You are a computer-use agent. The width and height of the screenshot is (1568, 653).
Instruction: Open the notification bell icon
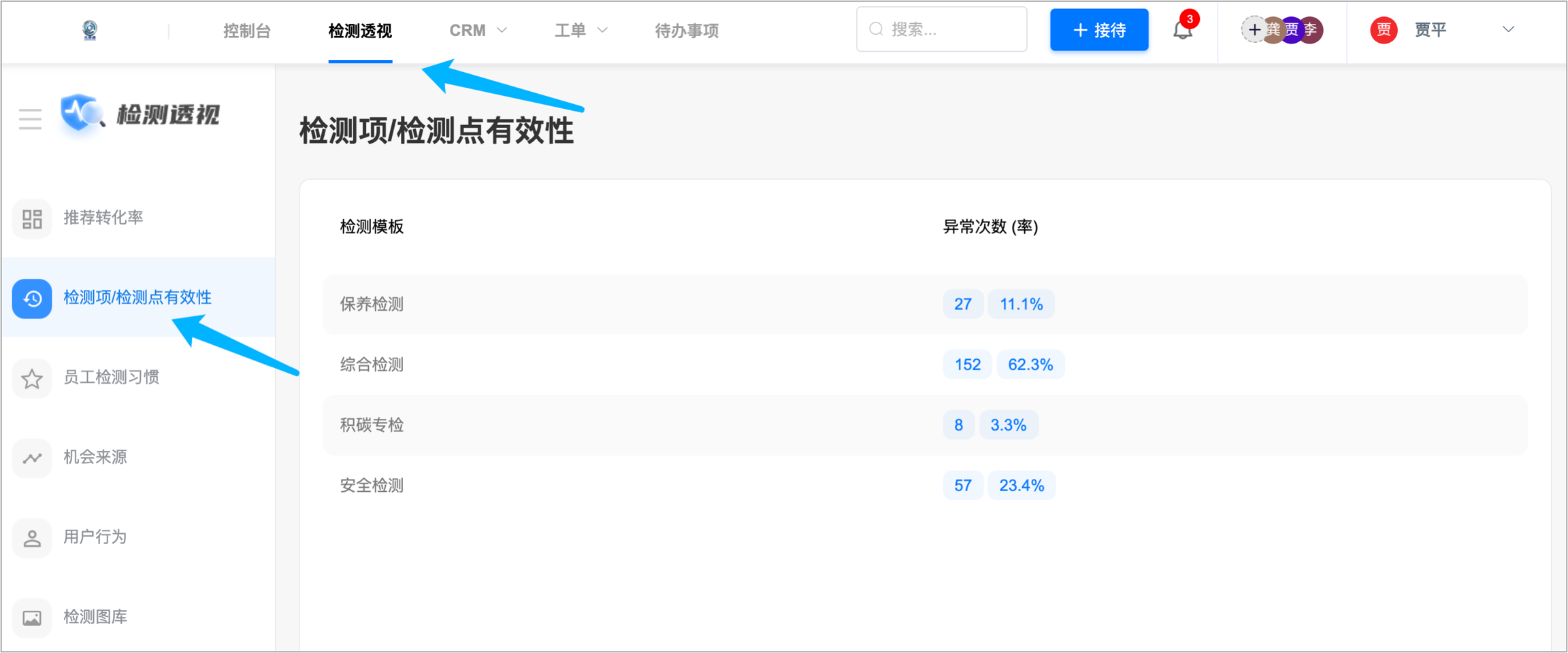click(x=1183, y=30)
